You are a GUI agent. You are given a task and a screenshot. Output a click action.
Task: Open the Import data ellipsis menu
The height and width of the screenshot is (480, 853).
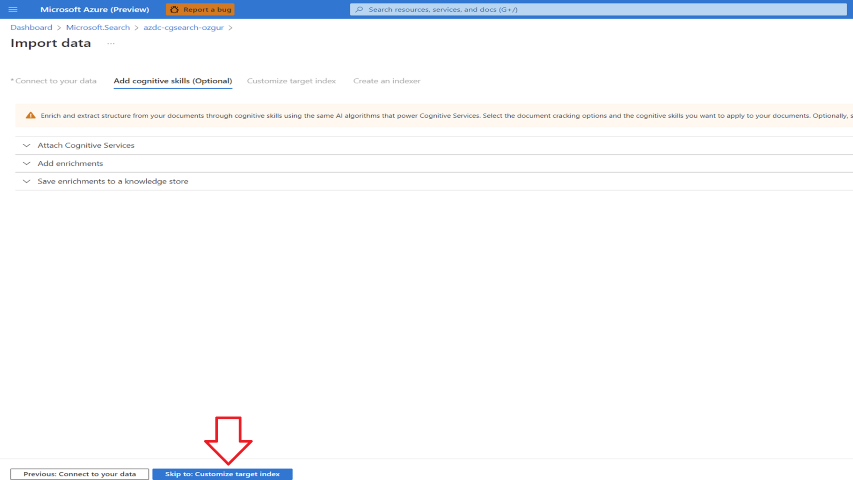point(111,44)
